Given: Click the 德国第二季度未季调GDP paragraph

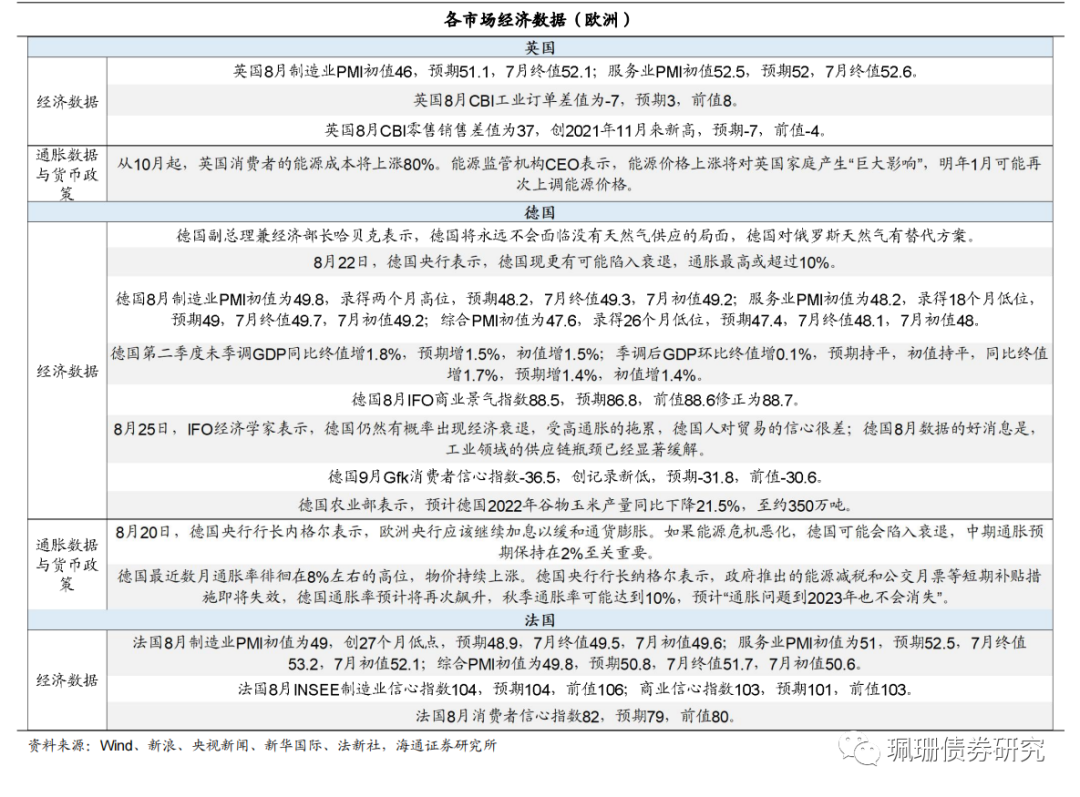Looking at the screenshot, I should coord(580,364).
